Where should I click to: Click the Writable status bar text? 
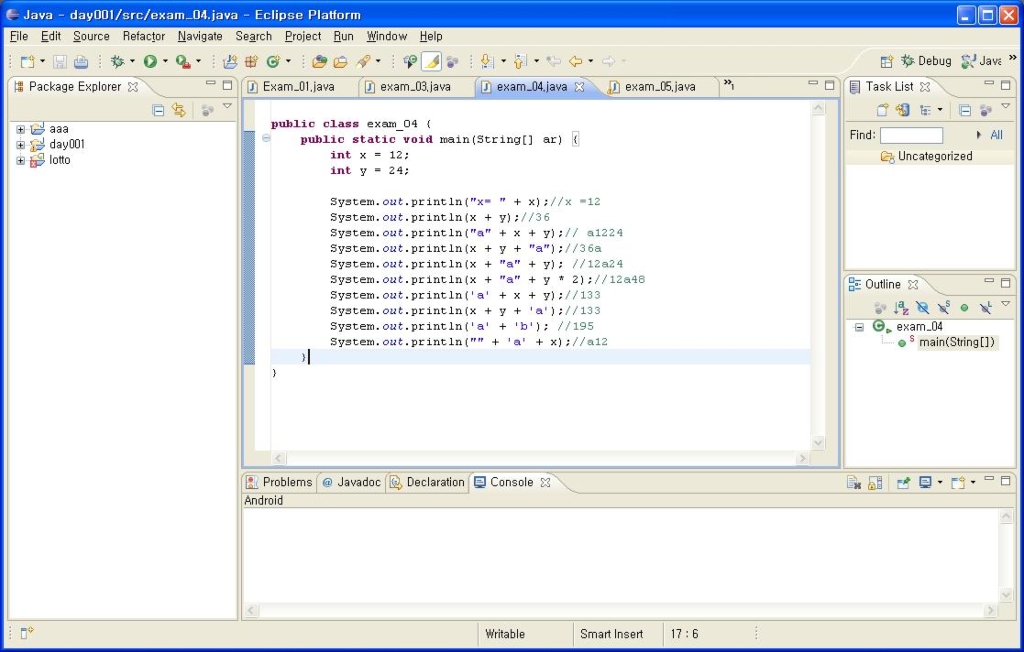pos(505,634)
